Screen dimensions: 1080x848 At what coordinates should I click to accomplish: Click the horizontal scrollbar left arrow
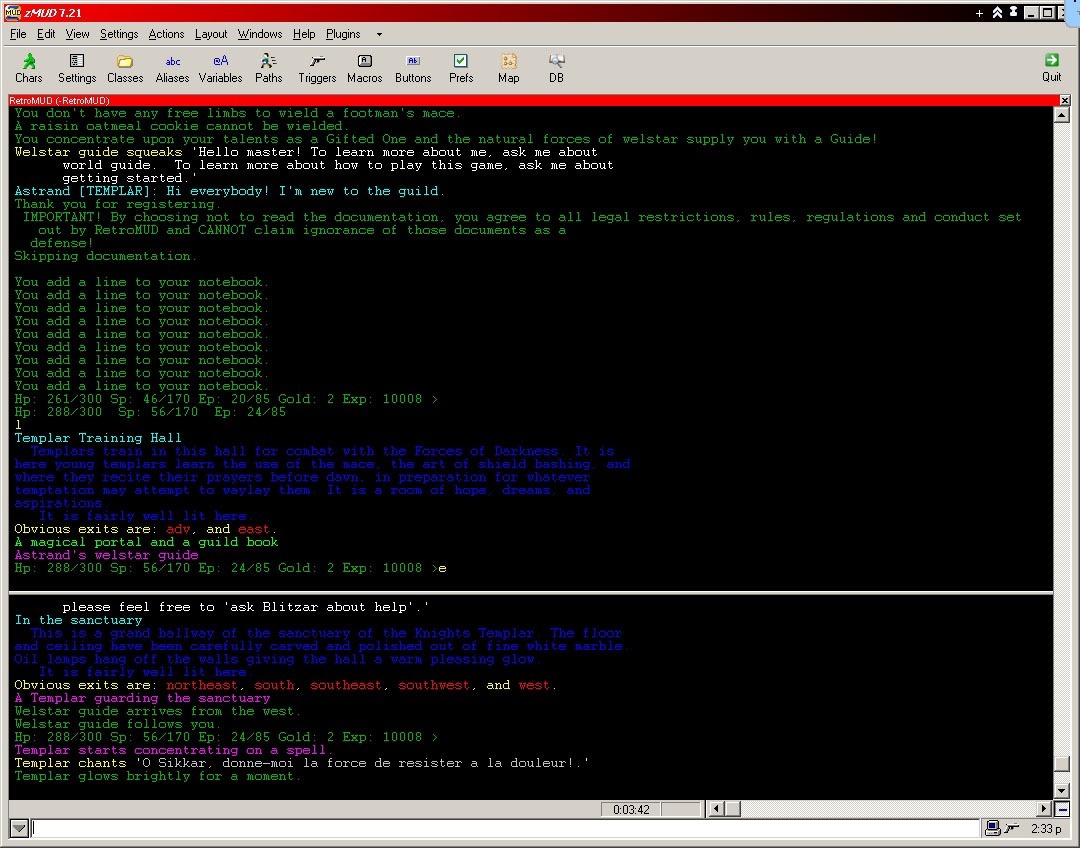tap(715, 809)
